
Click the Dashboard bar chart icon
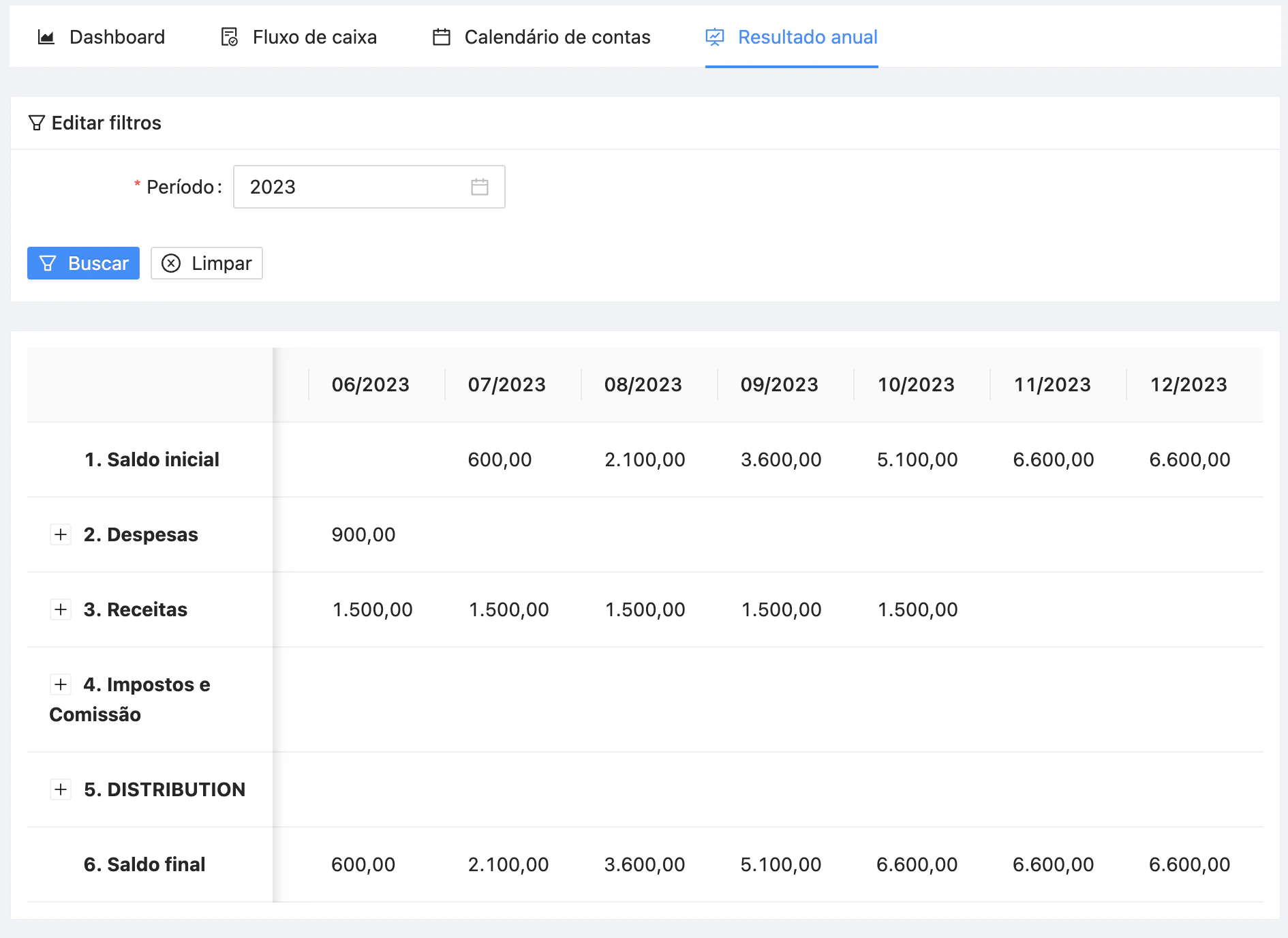[45, 37]
